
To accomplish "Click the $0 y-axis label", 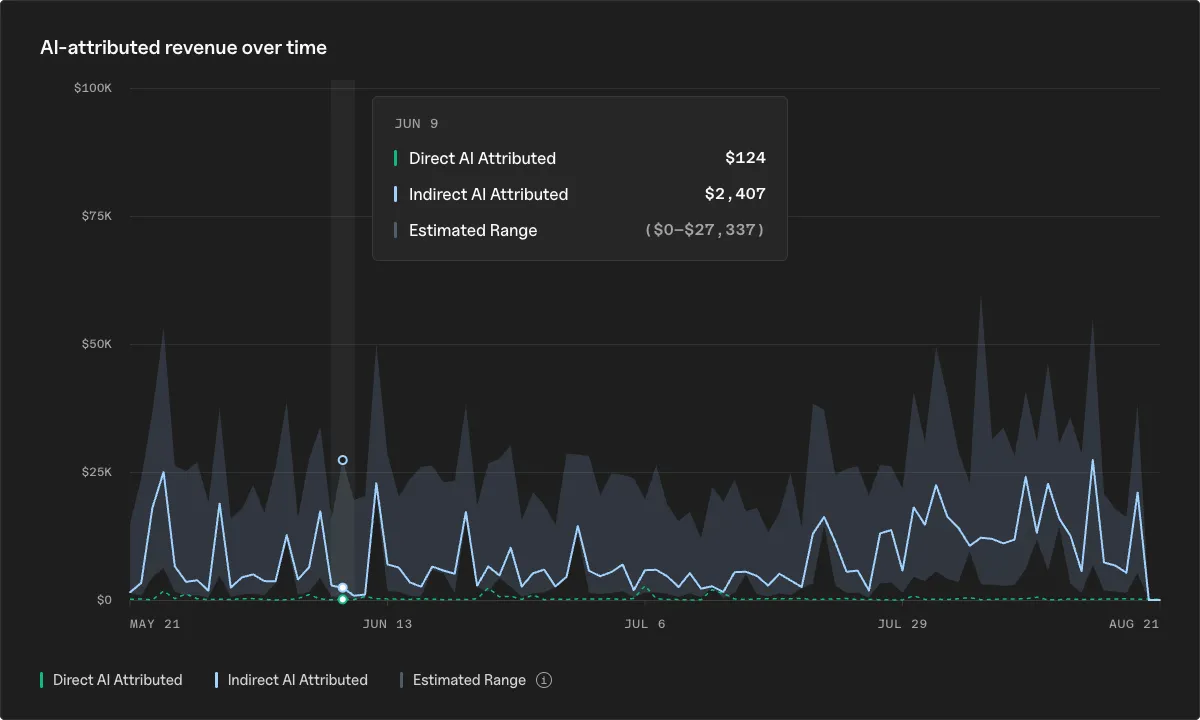I will click(104, 600).
